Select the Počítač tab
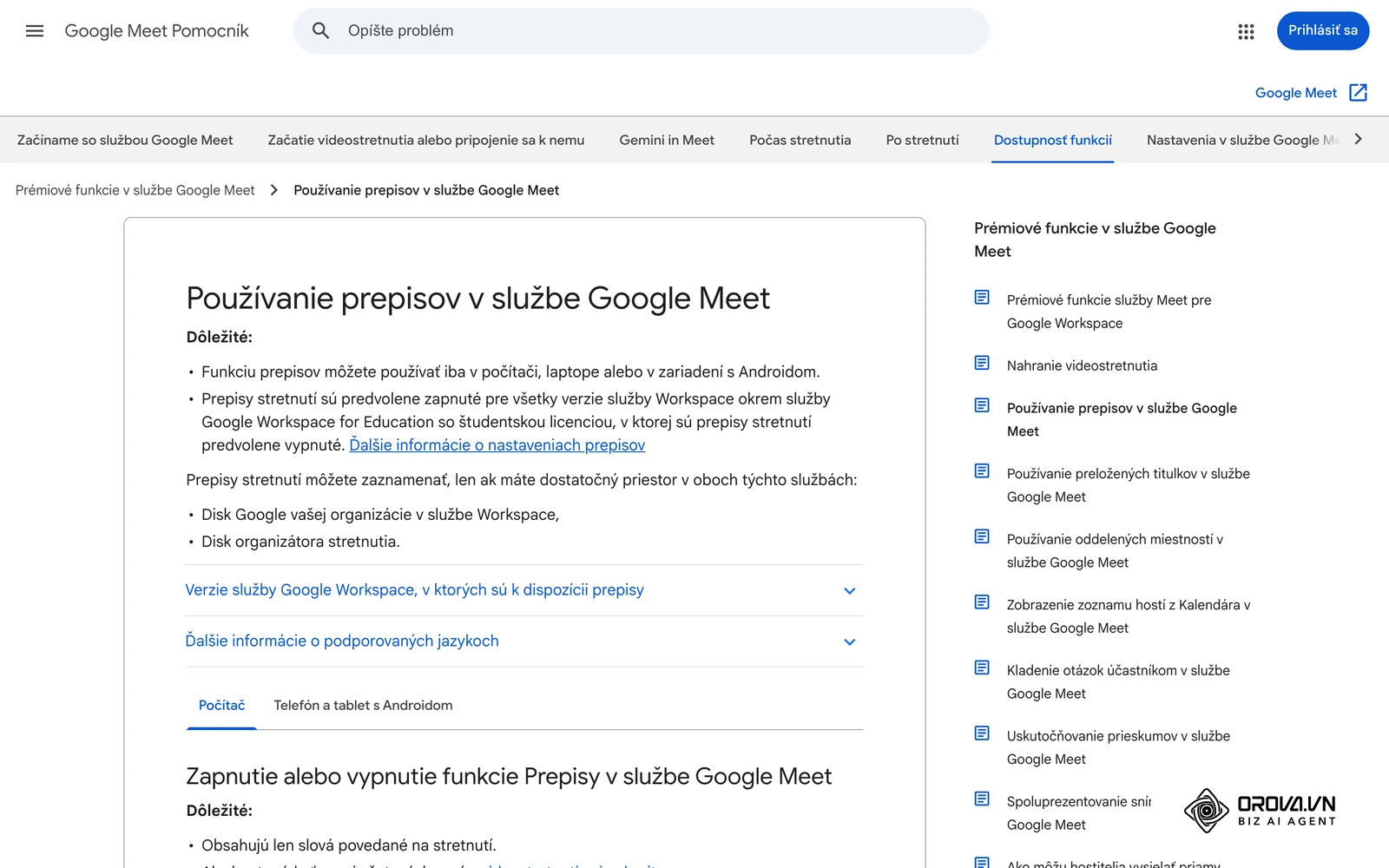This screenshot has height=868, width=1389. pos(221,706)
